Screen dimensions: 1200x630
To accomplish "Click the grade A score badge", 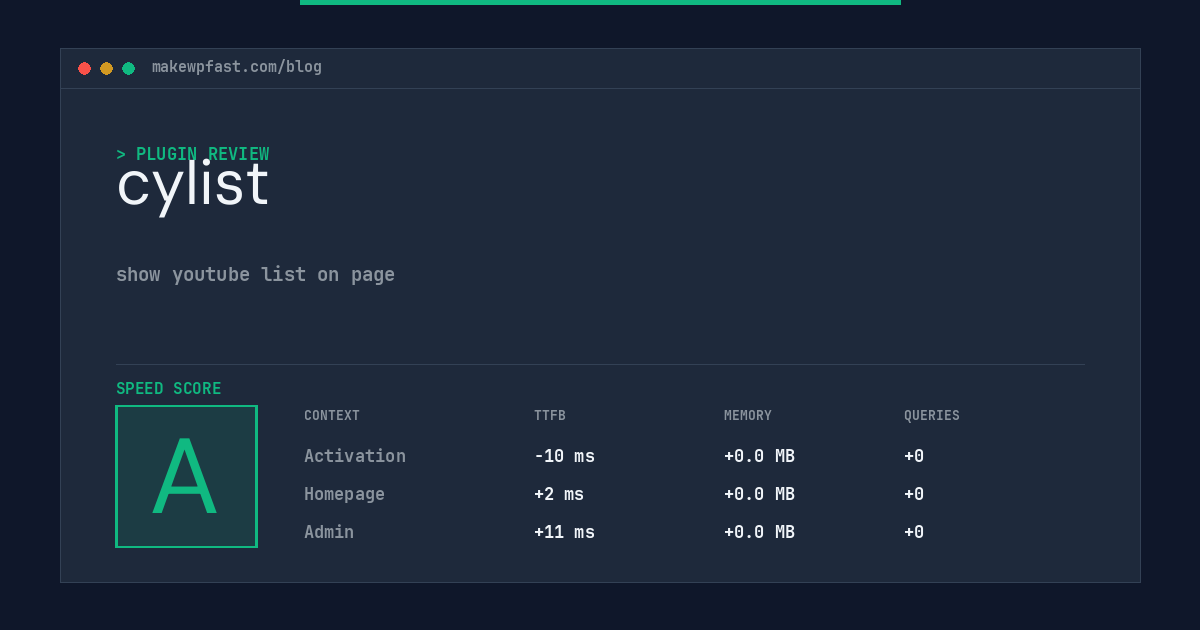I will point(186,476).
